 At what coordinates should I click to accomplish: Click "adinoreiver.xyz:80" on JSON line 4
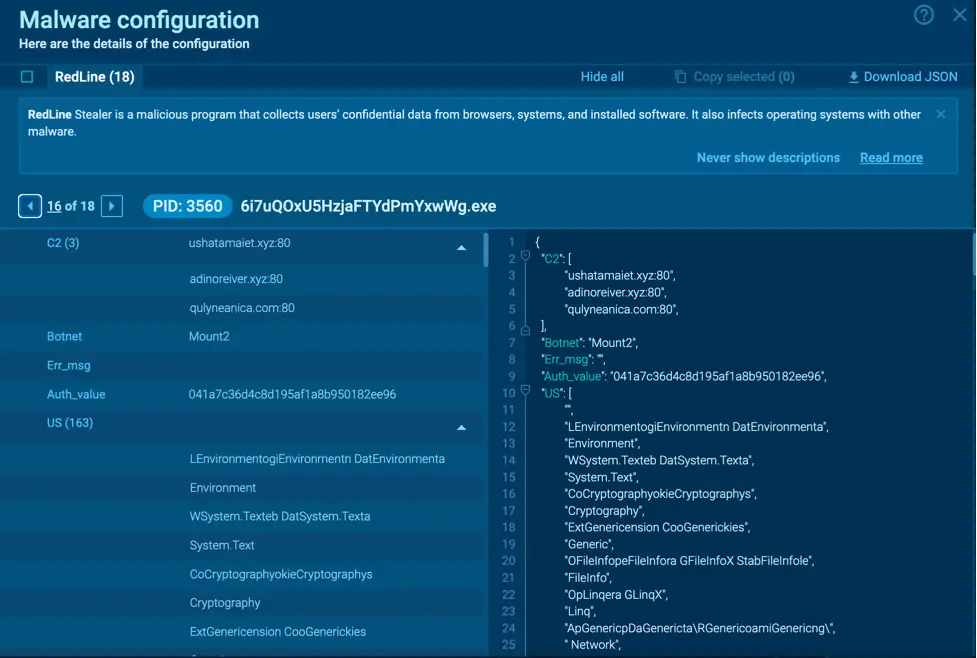tap(616, 292)
